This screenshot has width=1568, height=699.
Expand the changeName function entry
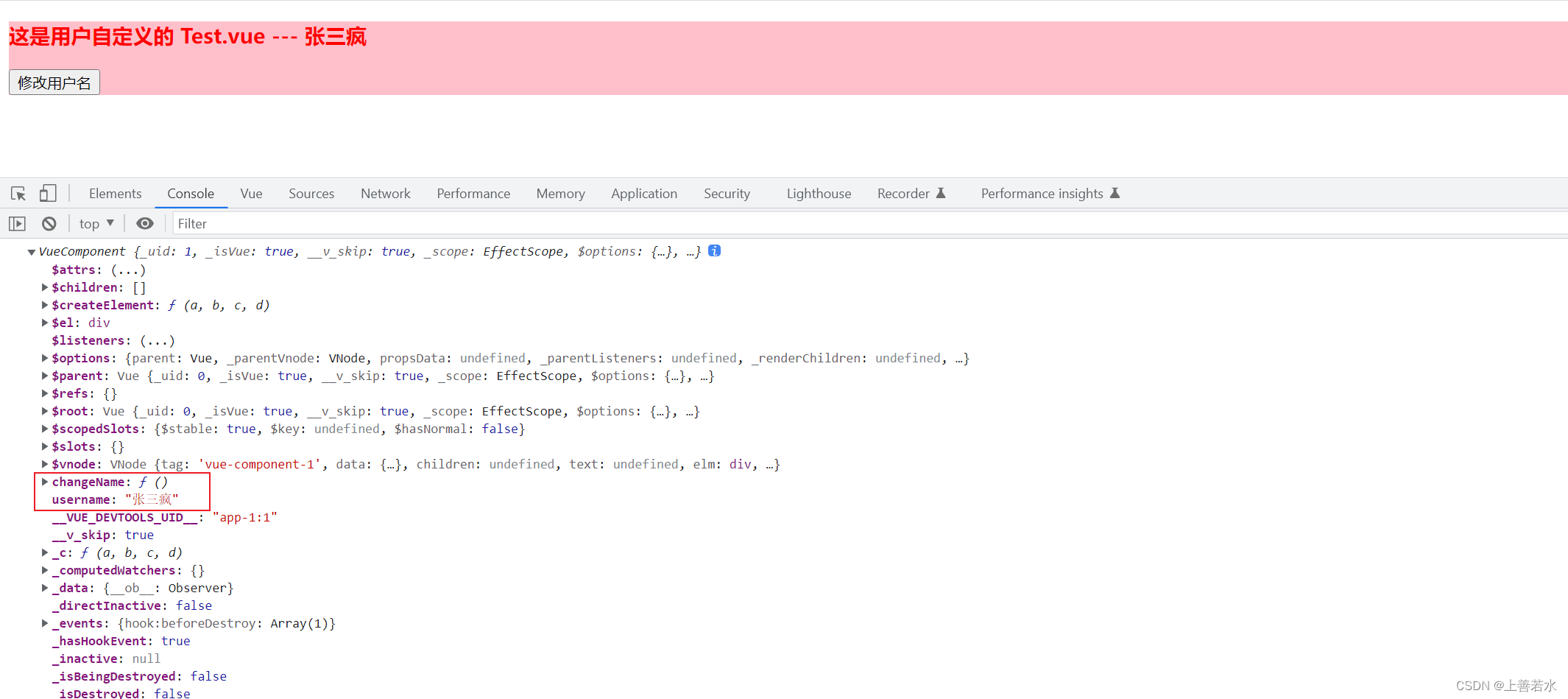pos(45,482)
